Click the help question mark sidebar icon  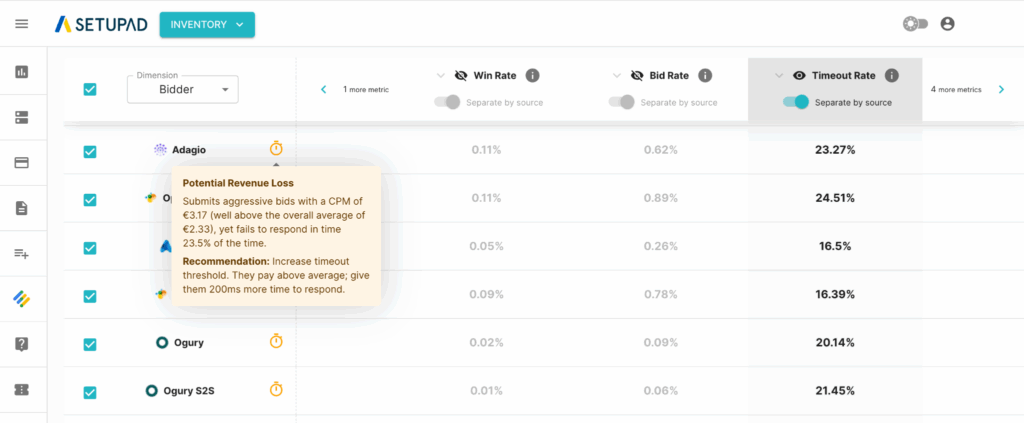22,344
